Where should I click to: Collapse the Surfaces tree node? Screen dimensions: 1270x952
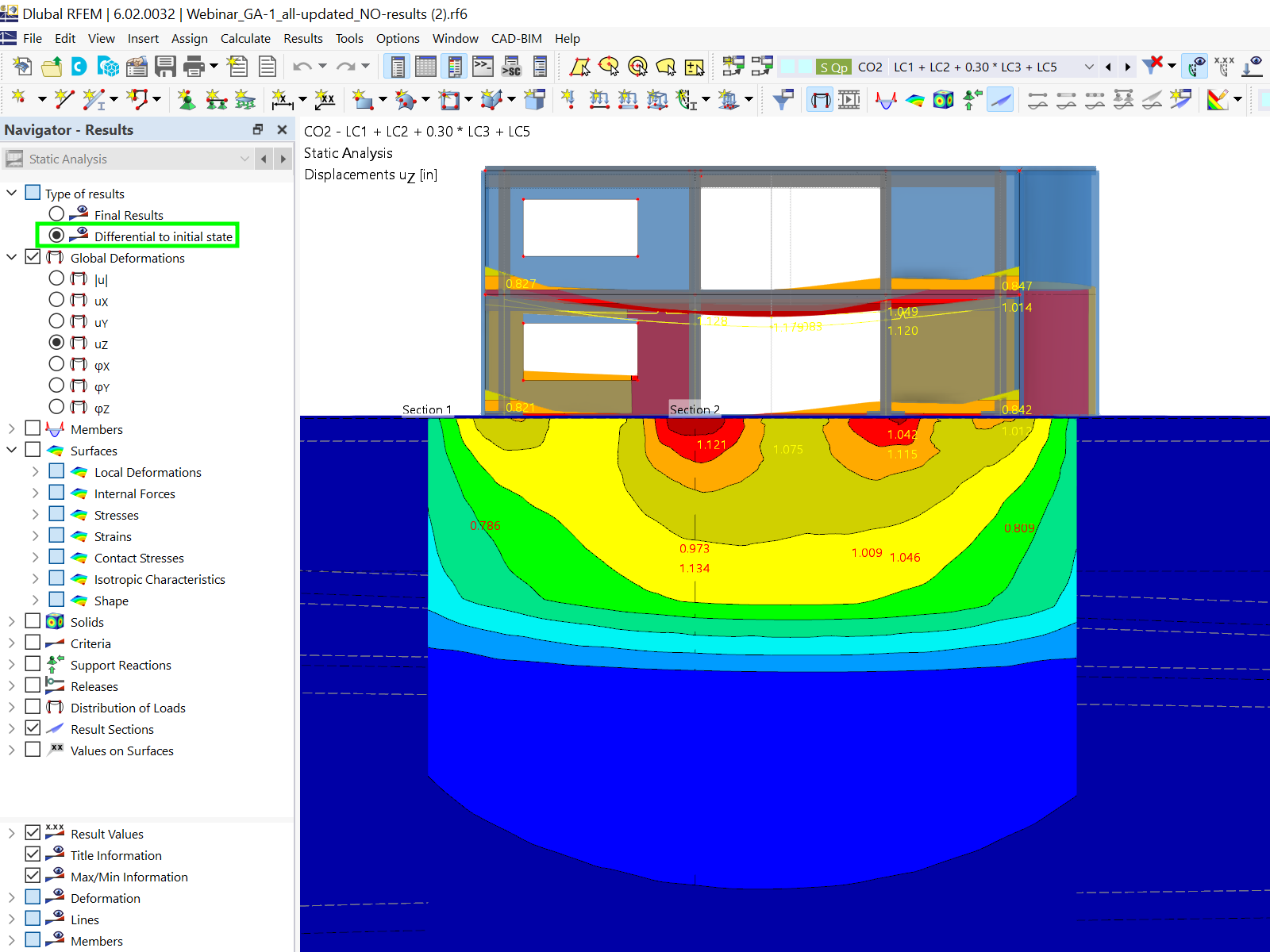point(11,450)
